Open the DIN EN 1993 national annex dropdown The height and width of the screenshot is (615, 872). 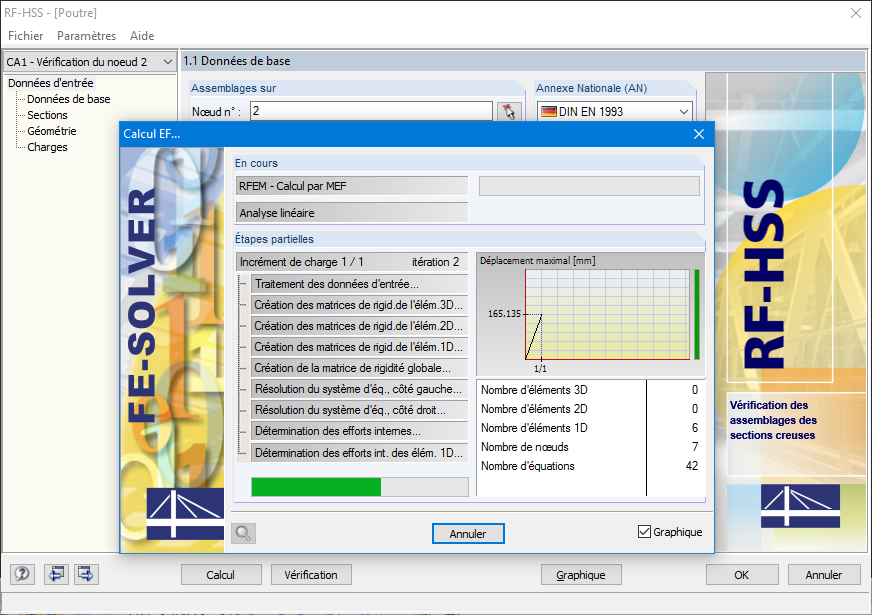click(615, 111)
